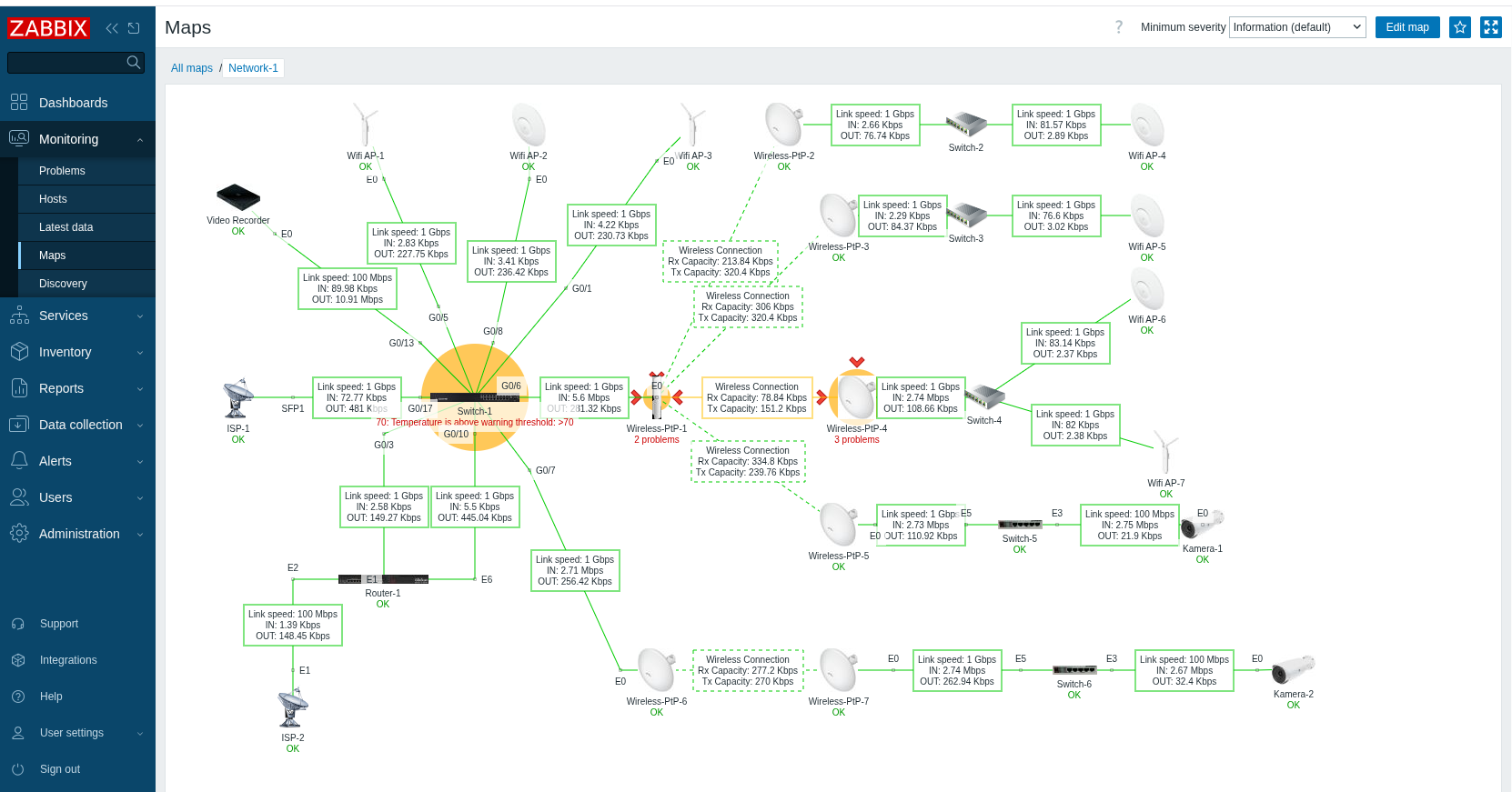
Task: Click the Wireless-PtP-4 antenna icon
Action: (856, 396)
